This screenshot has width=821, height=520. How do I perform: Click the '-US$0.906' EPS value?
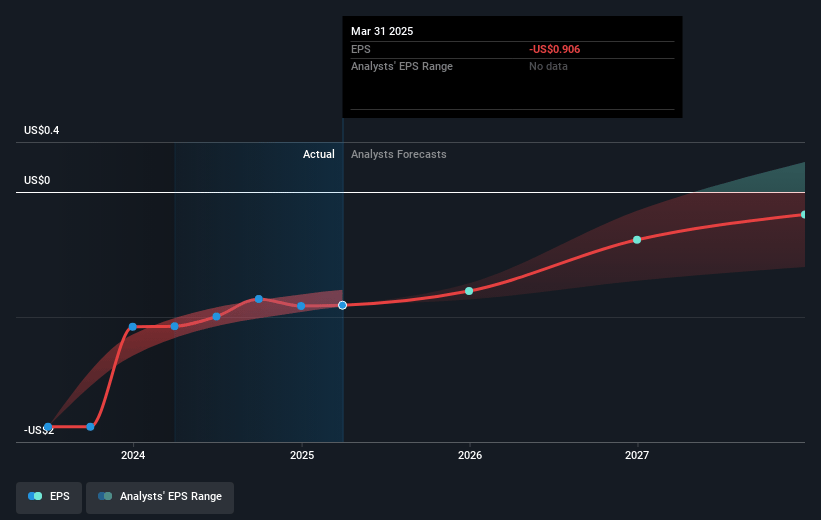554,49
